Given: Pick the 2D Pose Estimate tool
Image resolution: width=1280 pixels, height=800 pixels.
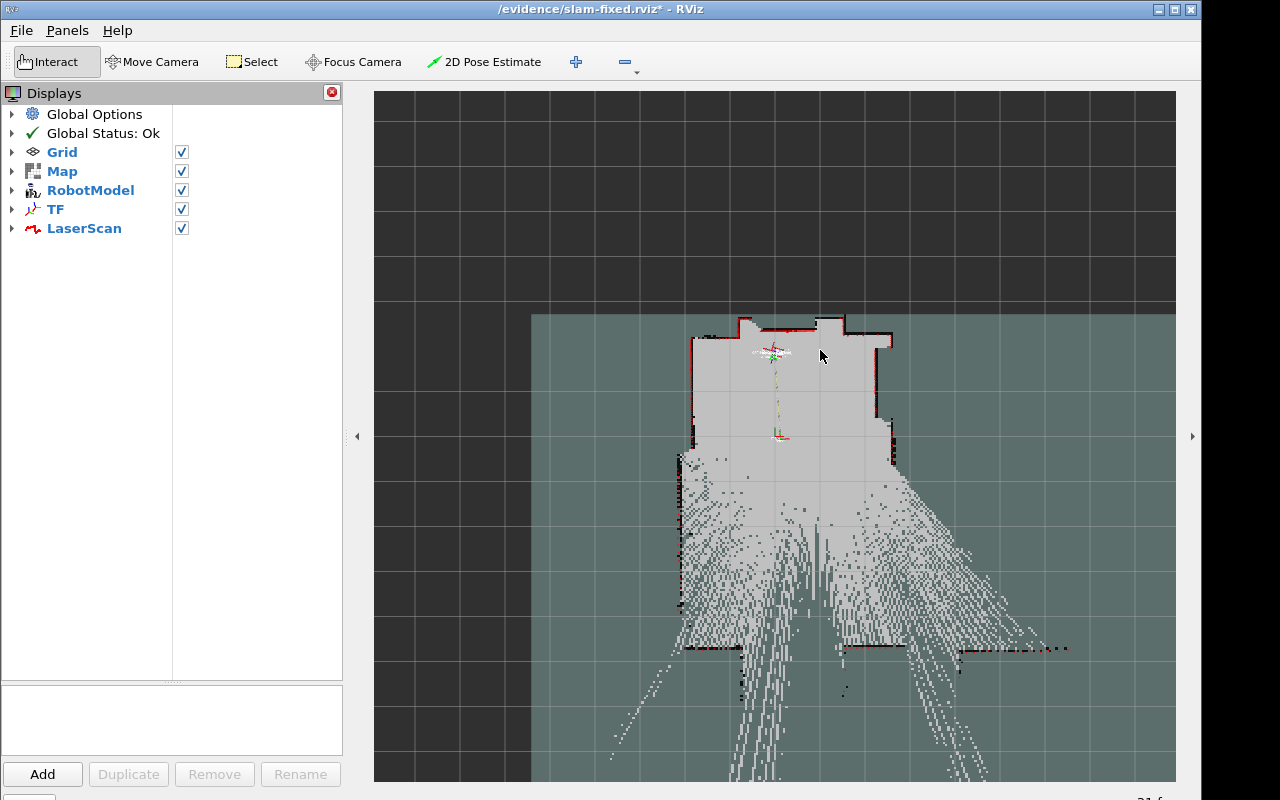Looking at the screenshot, I should (x=484, y=62).
